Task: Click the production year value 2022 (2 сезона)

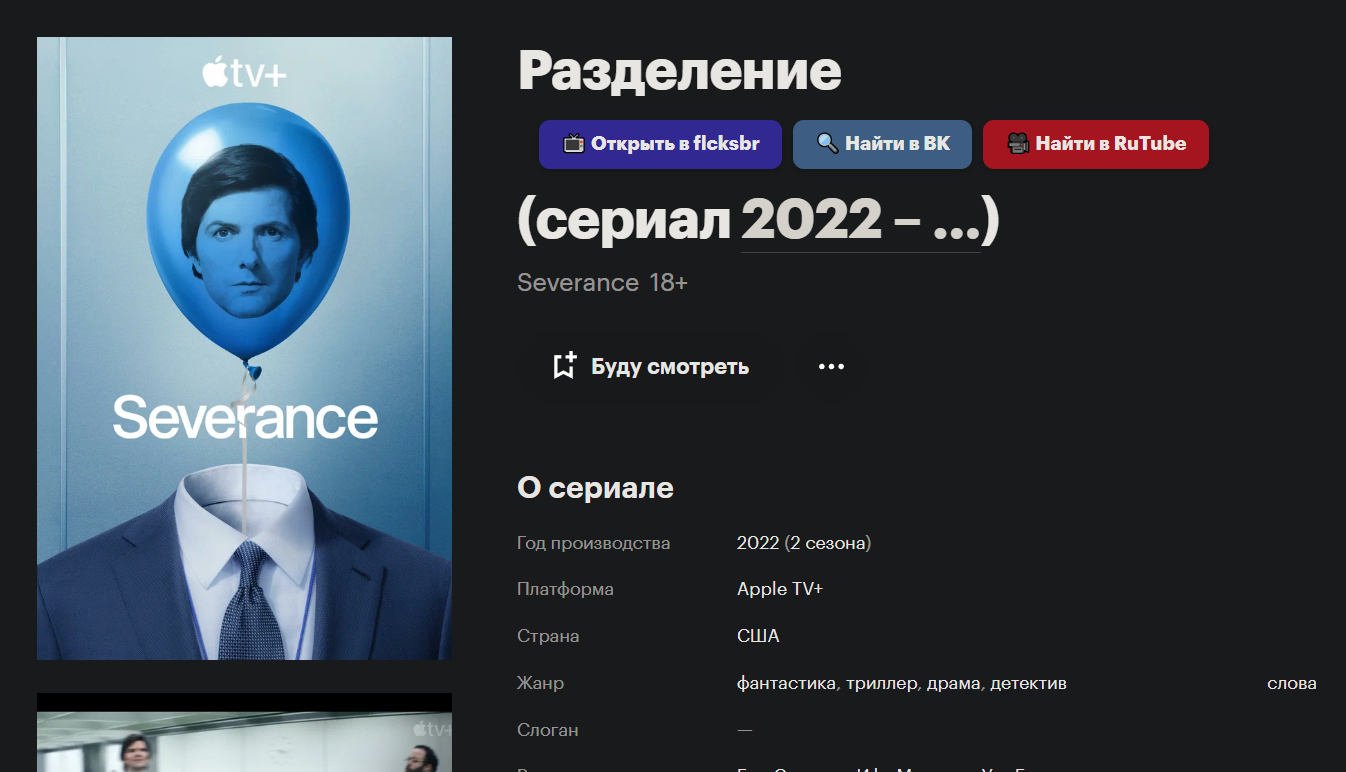Action: (804, 543)
